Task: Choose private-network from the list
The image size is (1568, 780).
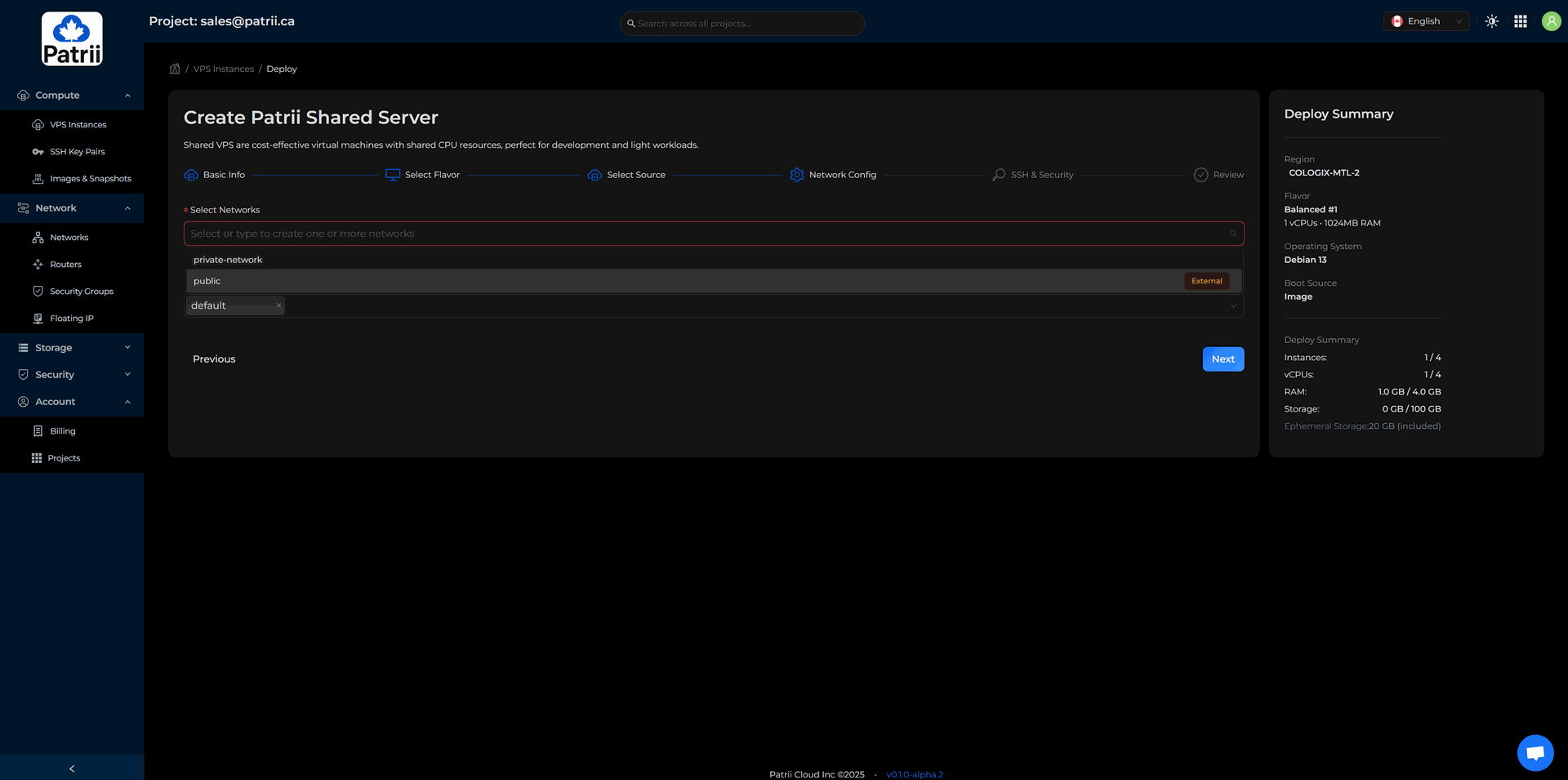Action: click(228, 260)
